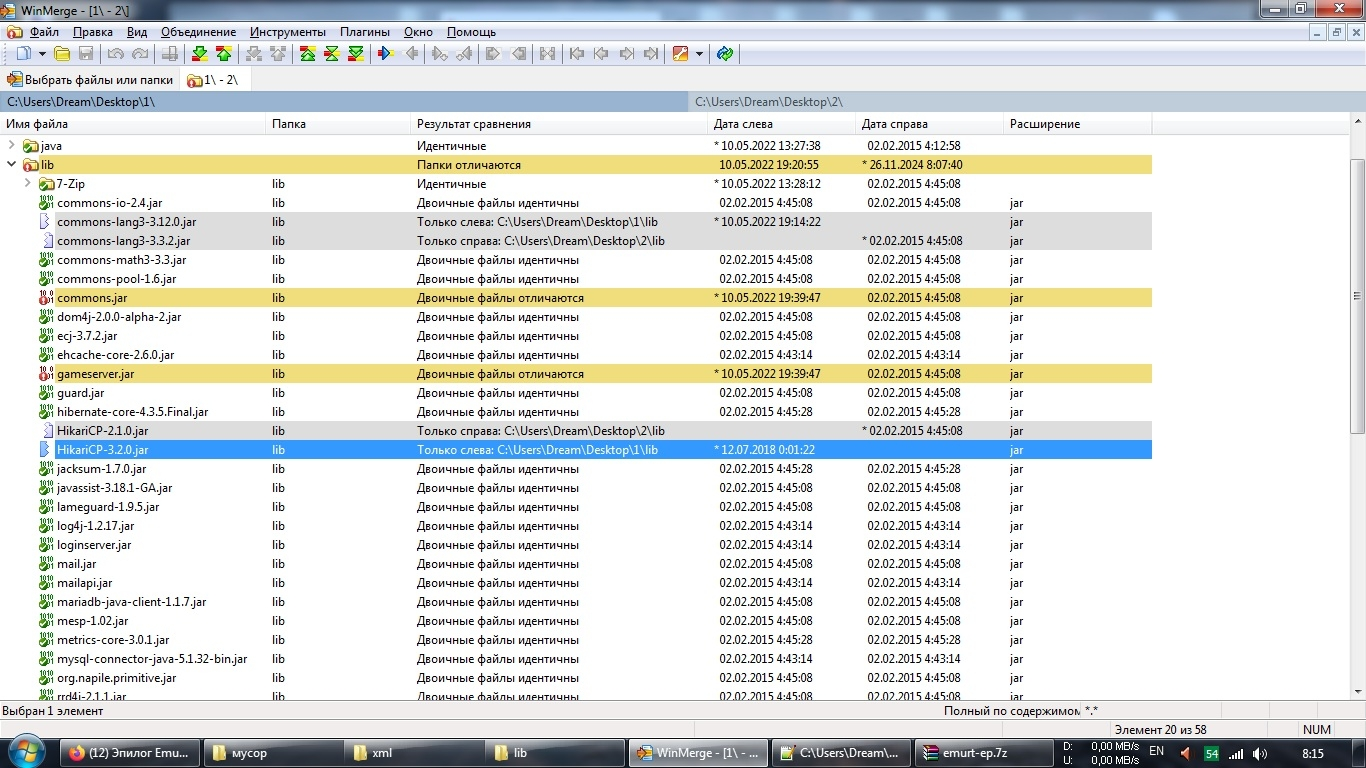Screen dimensions: 1366x768
Task: Select commons-io-2.4.jar file
Action: (109, 203)
